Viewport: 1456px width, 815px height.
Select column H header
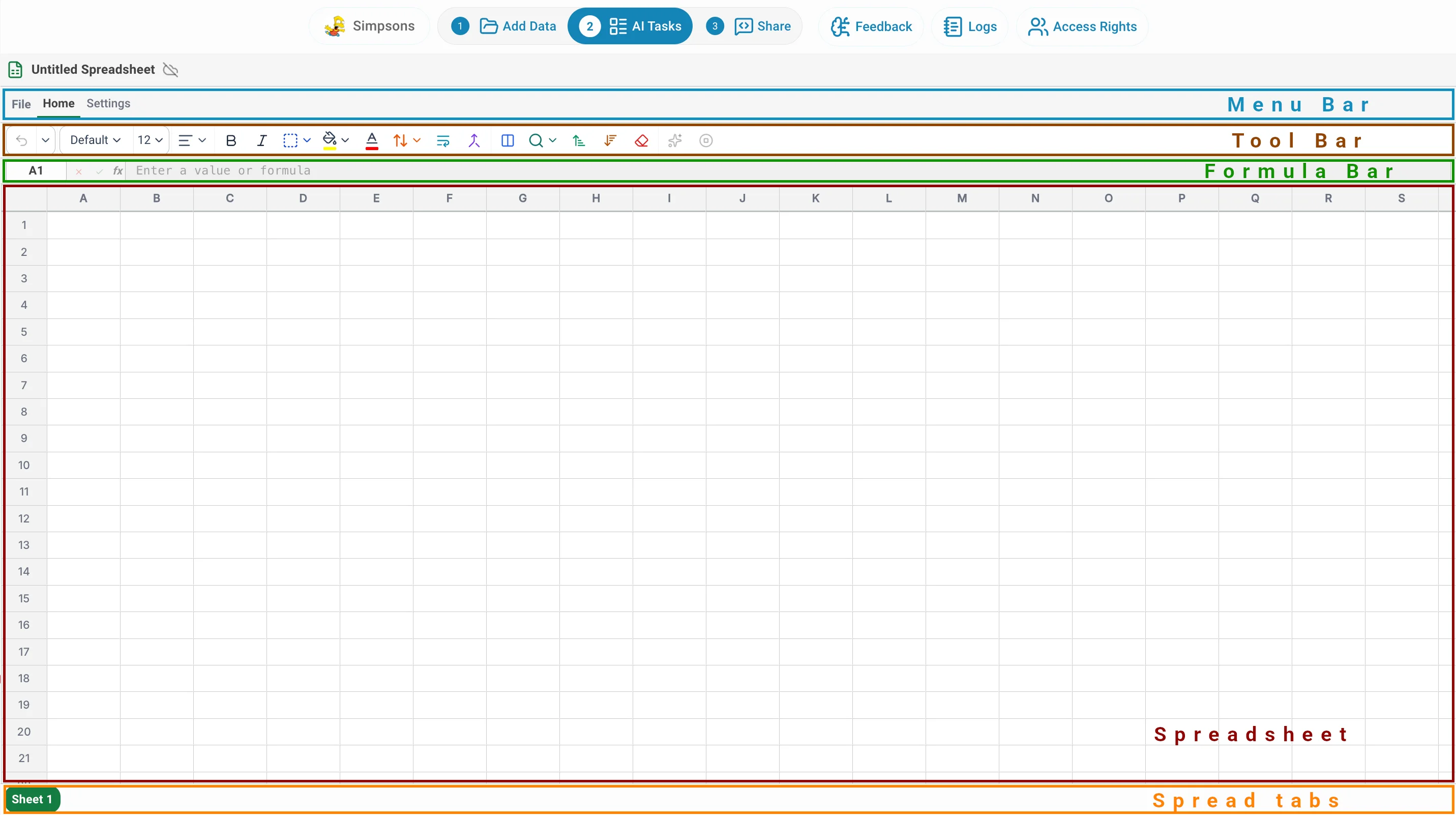tap(596, 198)
